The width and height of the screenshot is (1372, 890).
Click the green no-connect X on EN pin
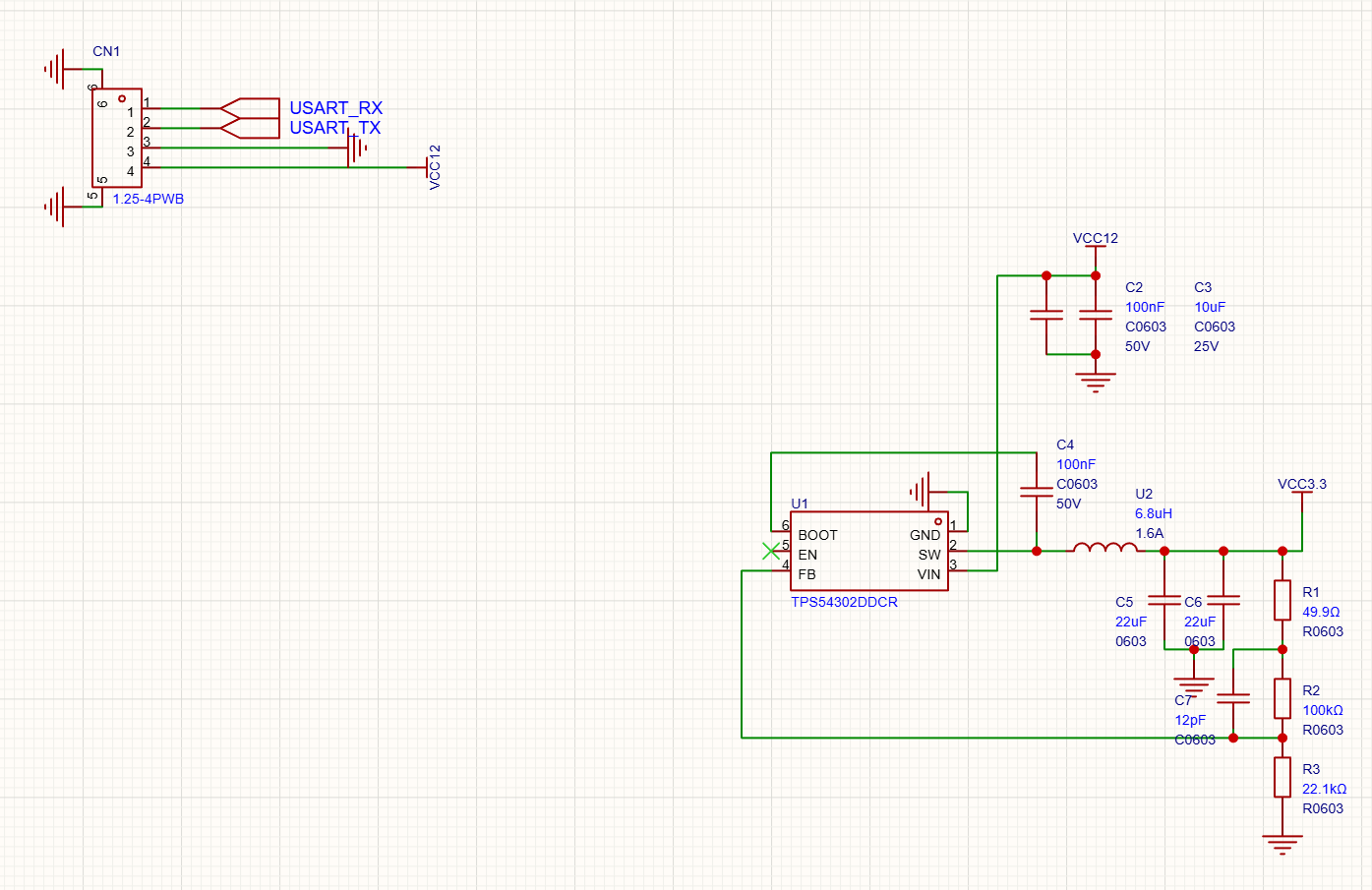pos(771,552)
